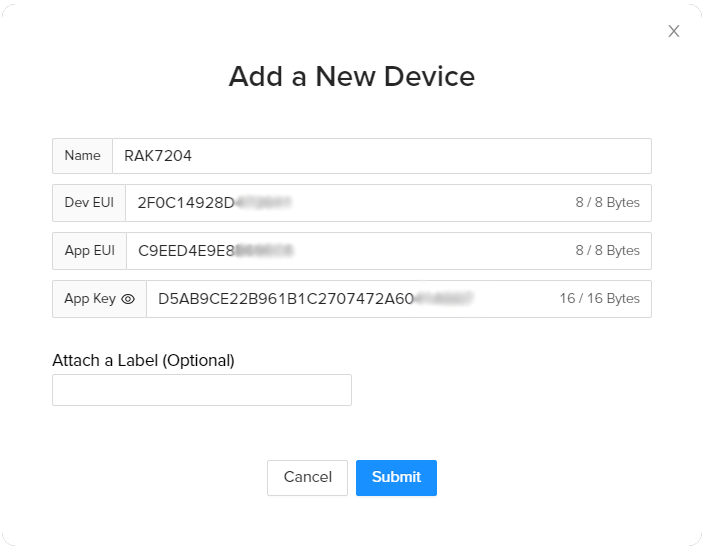Screen dimensions: 704x551
Task: Focus the empty Attach a Label input box
Action: pyautogui.click(x=202, y=390)
